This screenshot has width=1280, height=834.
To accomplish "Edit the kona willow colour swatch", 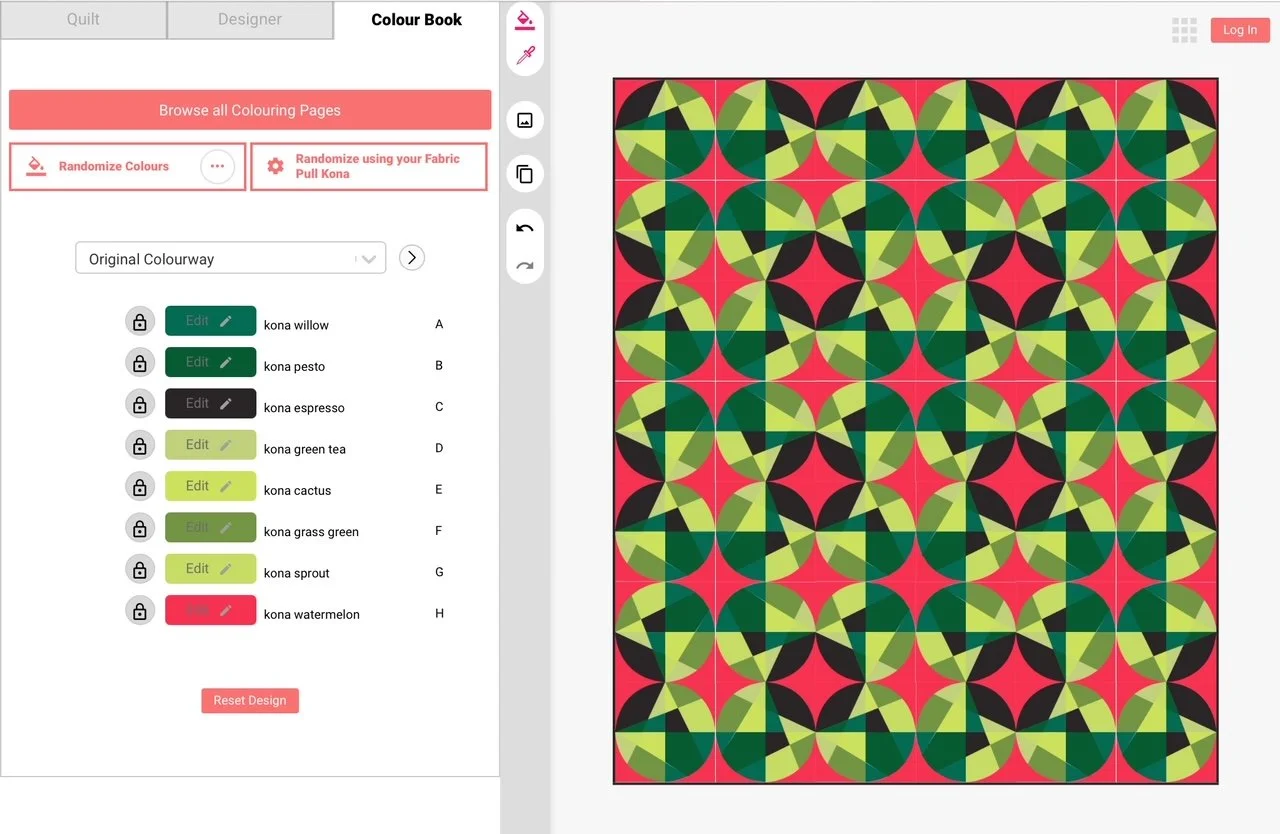I will coord(210,321).
